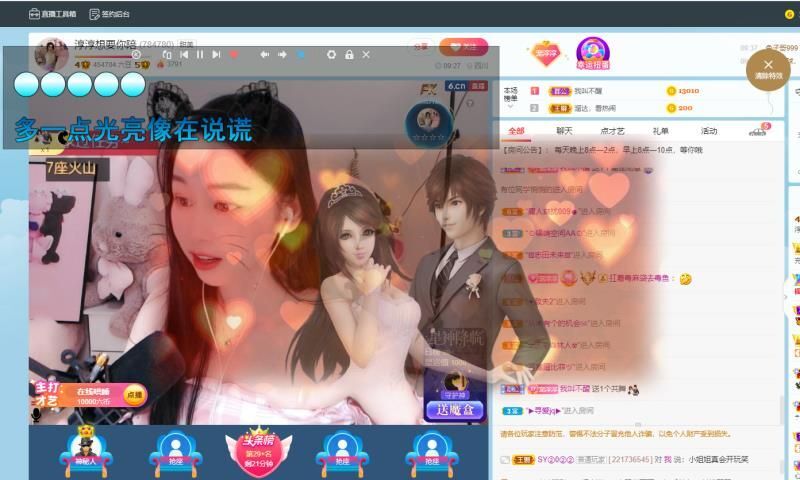
Task: Toggle the lyric bar lock icon
Action: [x=349, y=55]
